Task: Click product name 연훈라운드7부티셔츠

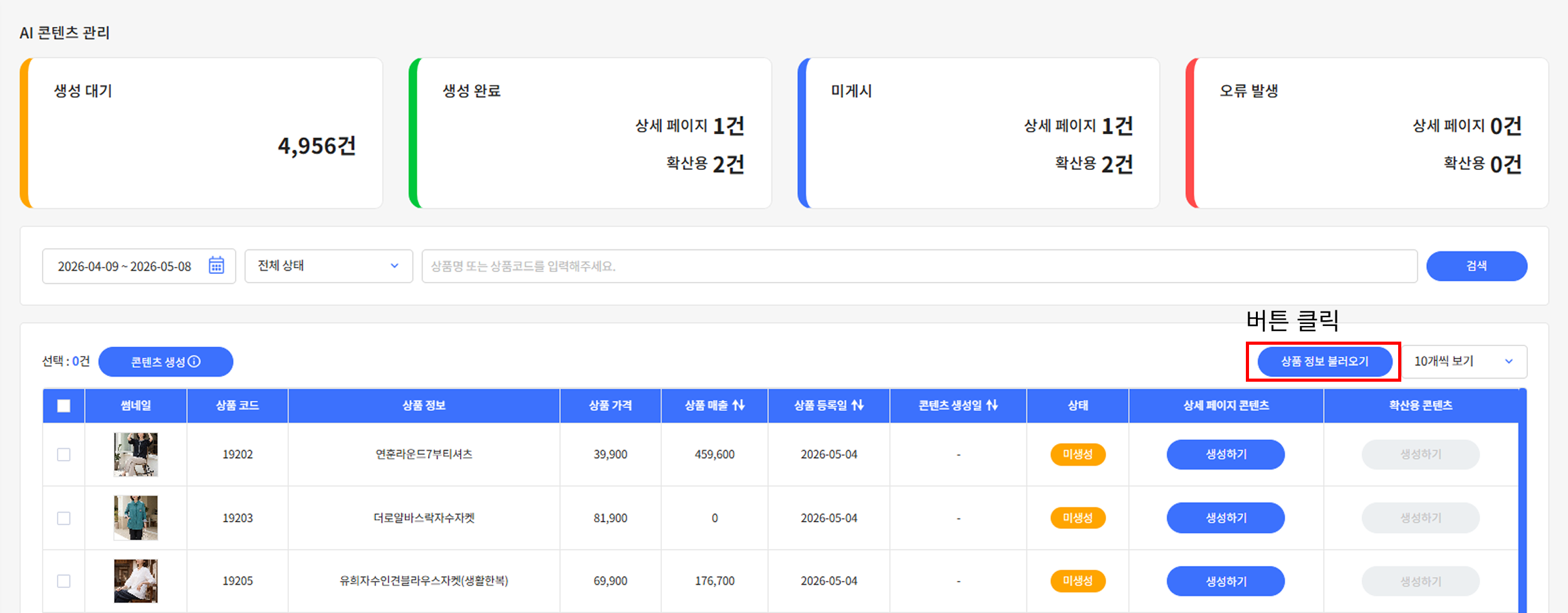Action: 424,454
